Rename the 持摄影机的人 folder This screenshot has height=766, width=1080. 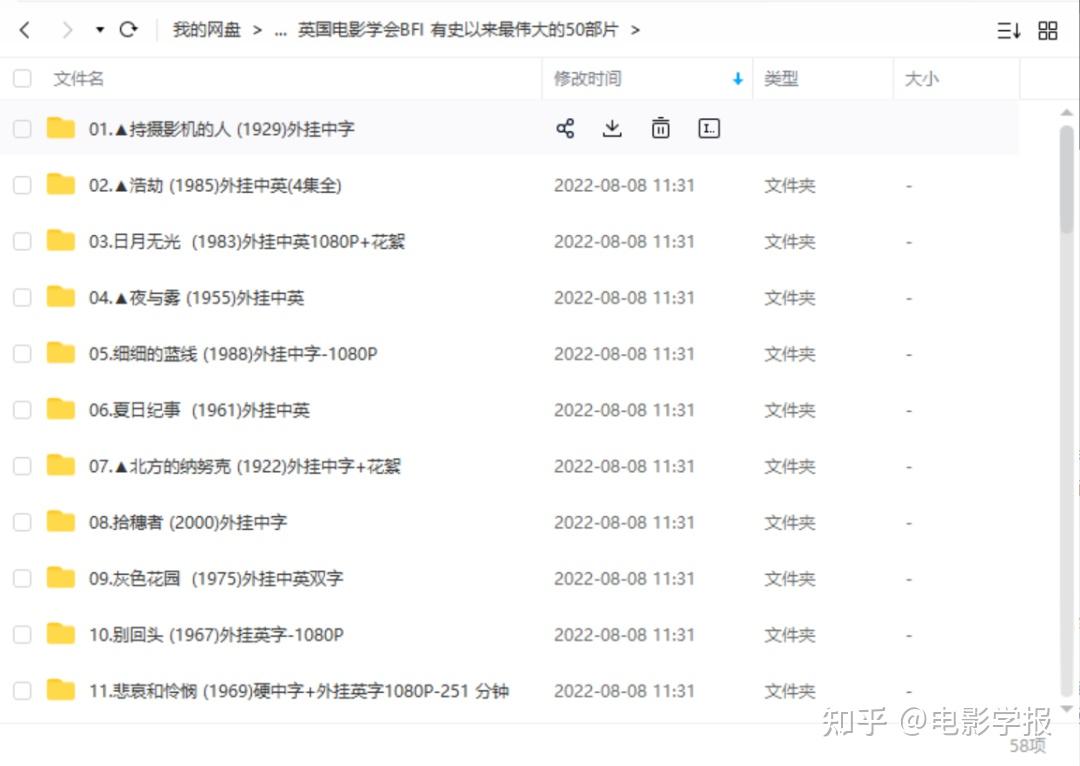(709, 129)
